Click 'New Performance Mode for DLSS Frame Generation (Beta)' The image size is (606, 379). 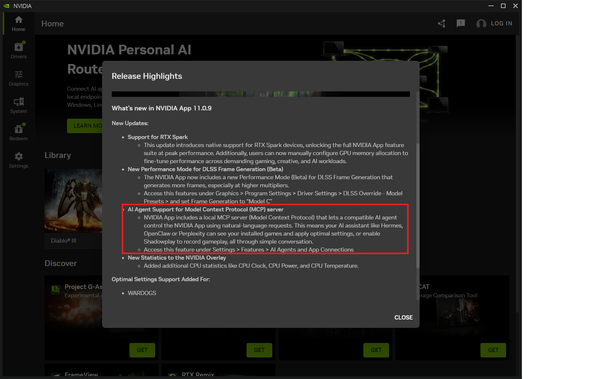[205, 169]
